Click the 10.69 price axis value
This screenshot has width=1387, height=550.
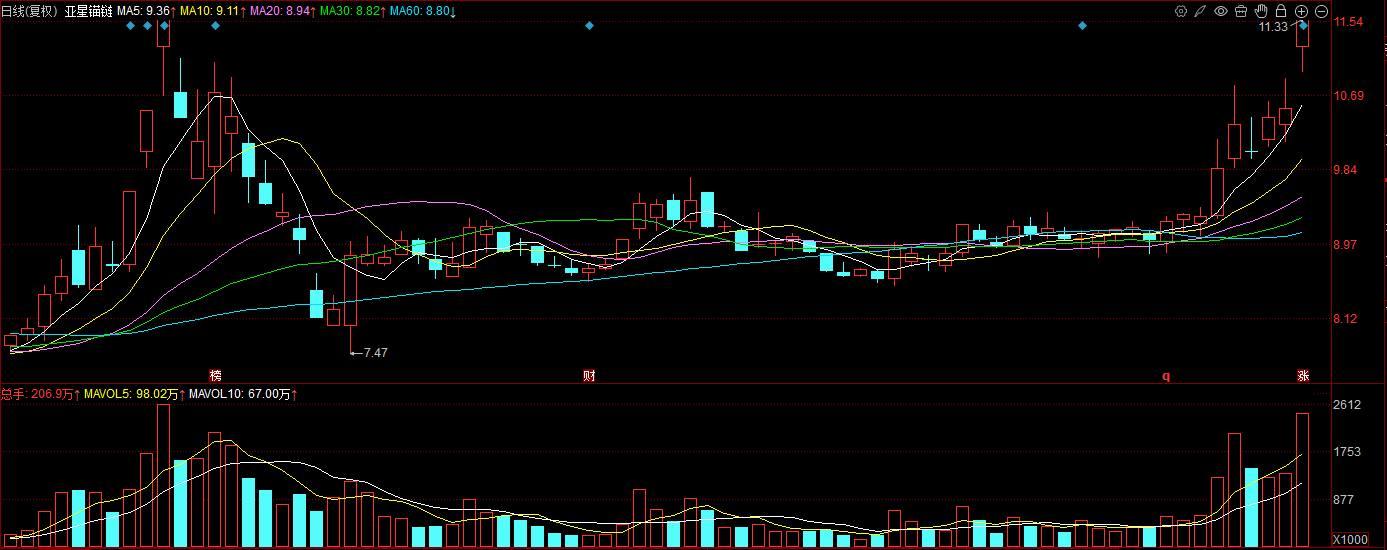(1349, 95)
